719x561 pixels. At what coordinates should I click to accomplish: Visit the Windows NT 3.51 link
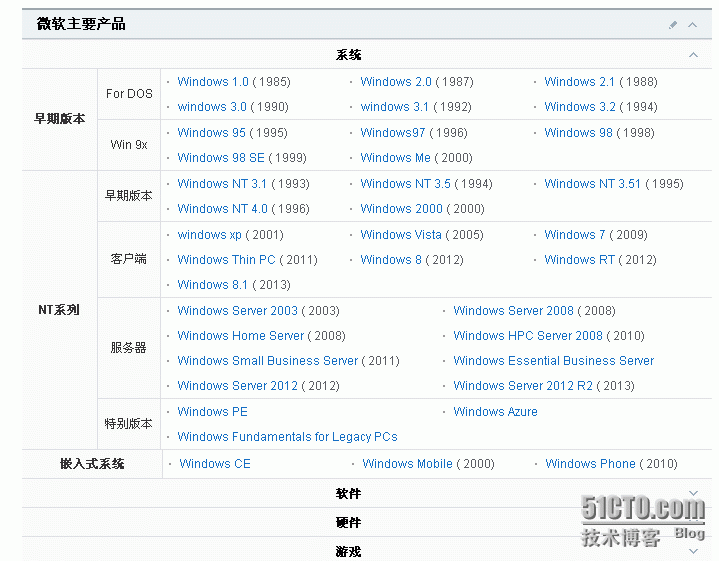click(592, 183)
